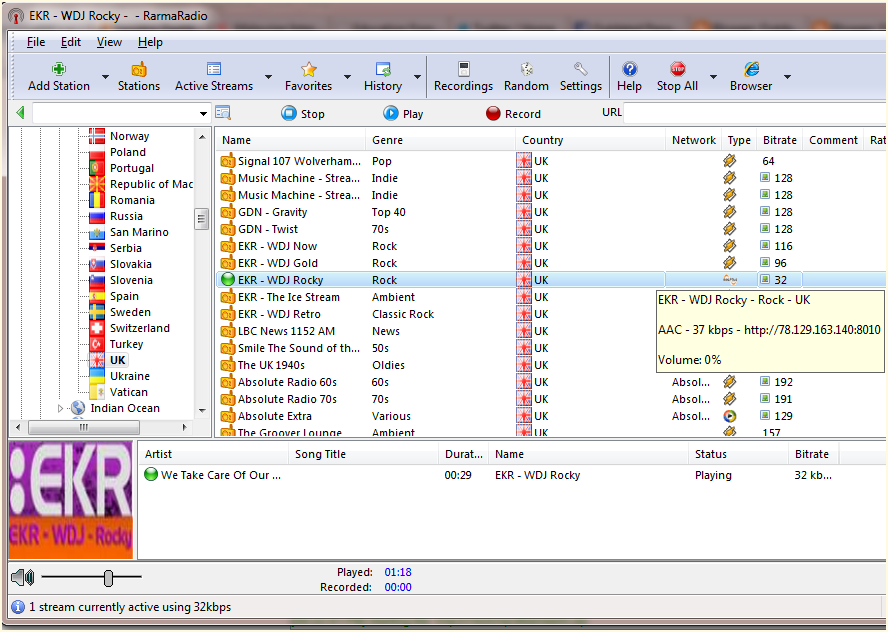Open the History dropdown arrow
The height and width of the screenshot is (632, 888).
[x=417, y=76]
